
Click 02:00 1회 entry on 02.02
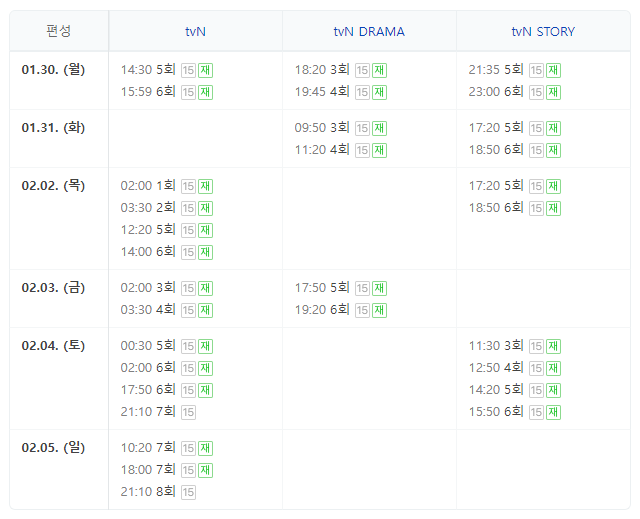click(148, 186)
